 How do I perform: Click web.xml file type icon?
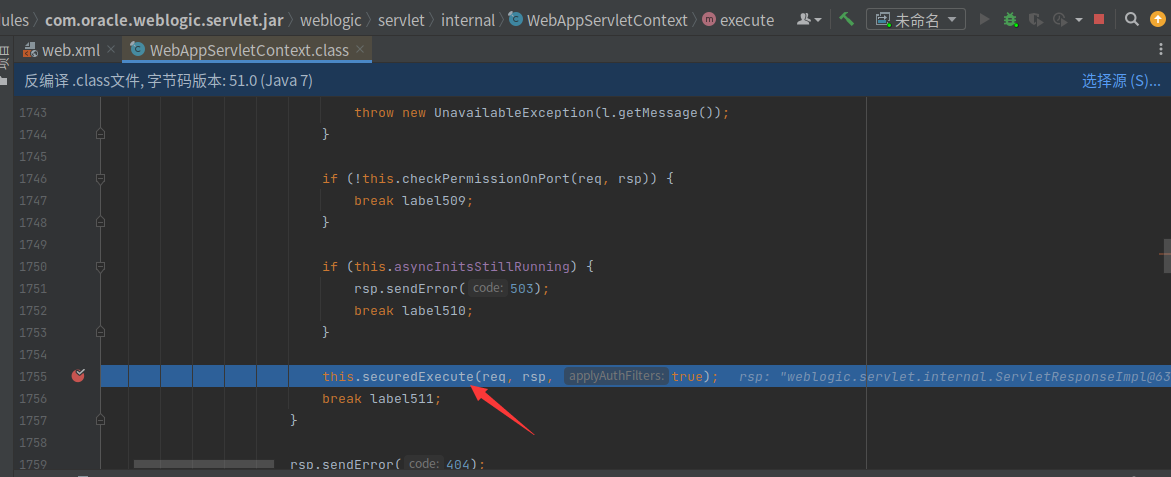30,50
